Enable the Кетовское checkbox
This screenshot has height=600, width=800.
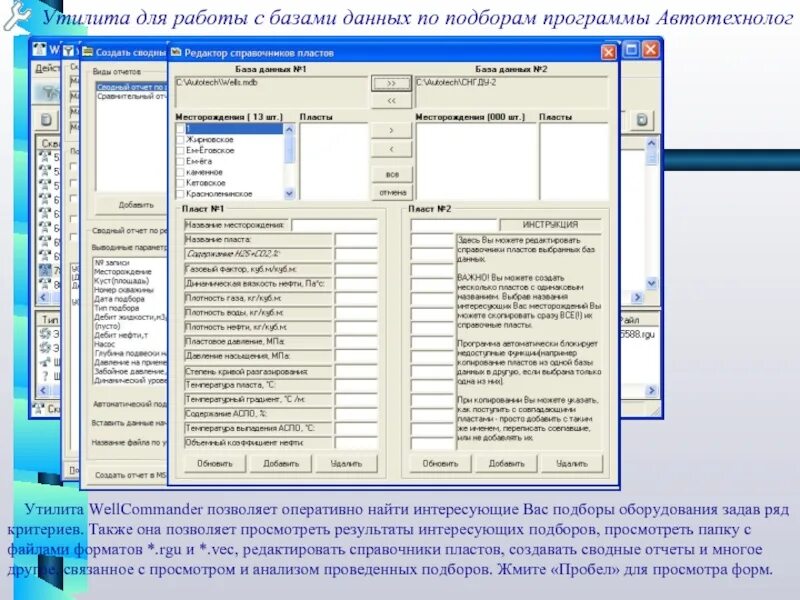(x=180, y=183)
